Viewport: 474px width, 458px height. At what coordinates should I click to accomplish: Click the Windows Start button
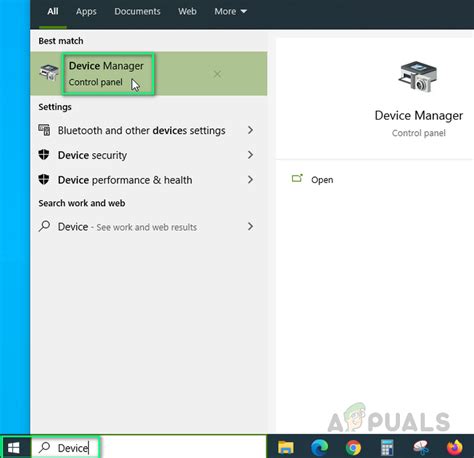point(14,448)
